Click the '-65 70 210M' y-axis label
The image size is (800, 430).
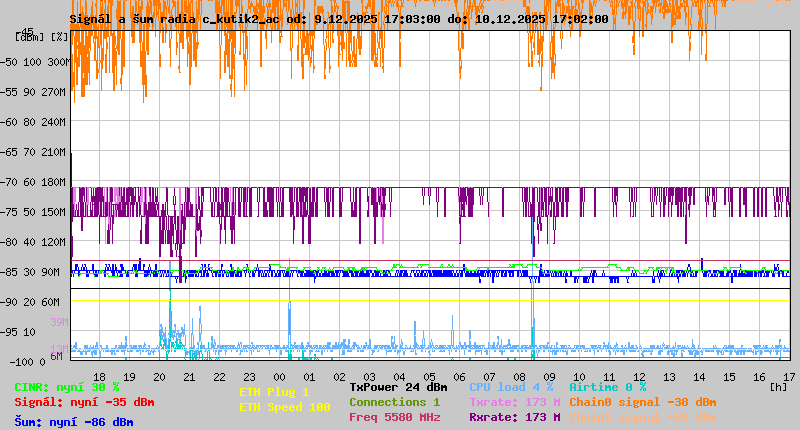point(33,152)
